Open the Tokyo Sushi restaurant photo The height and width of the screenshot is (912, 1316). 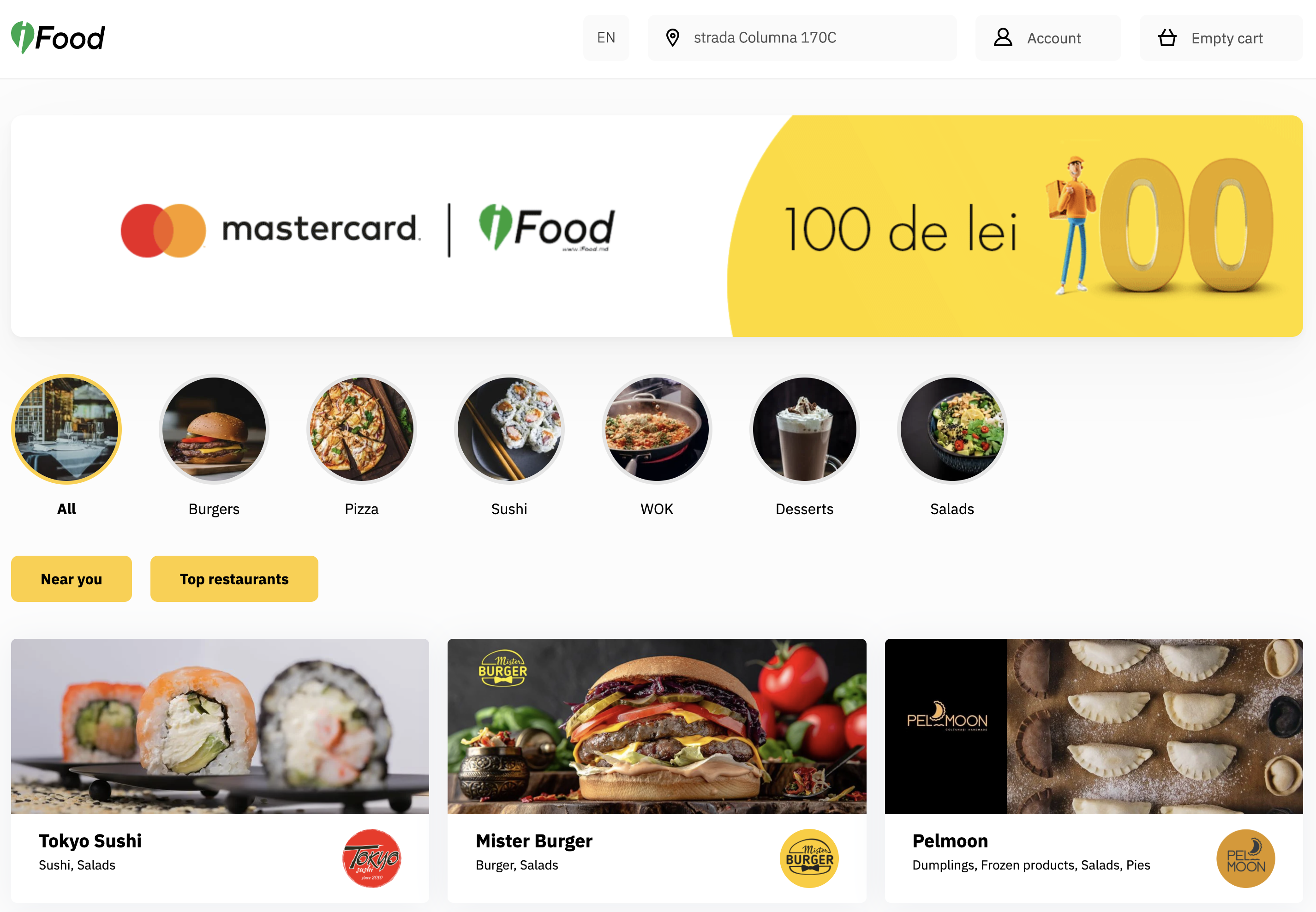[x=220, y=726]
